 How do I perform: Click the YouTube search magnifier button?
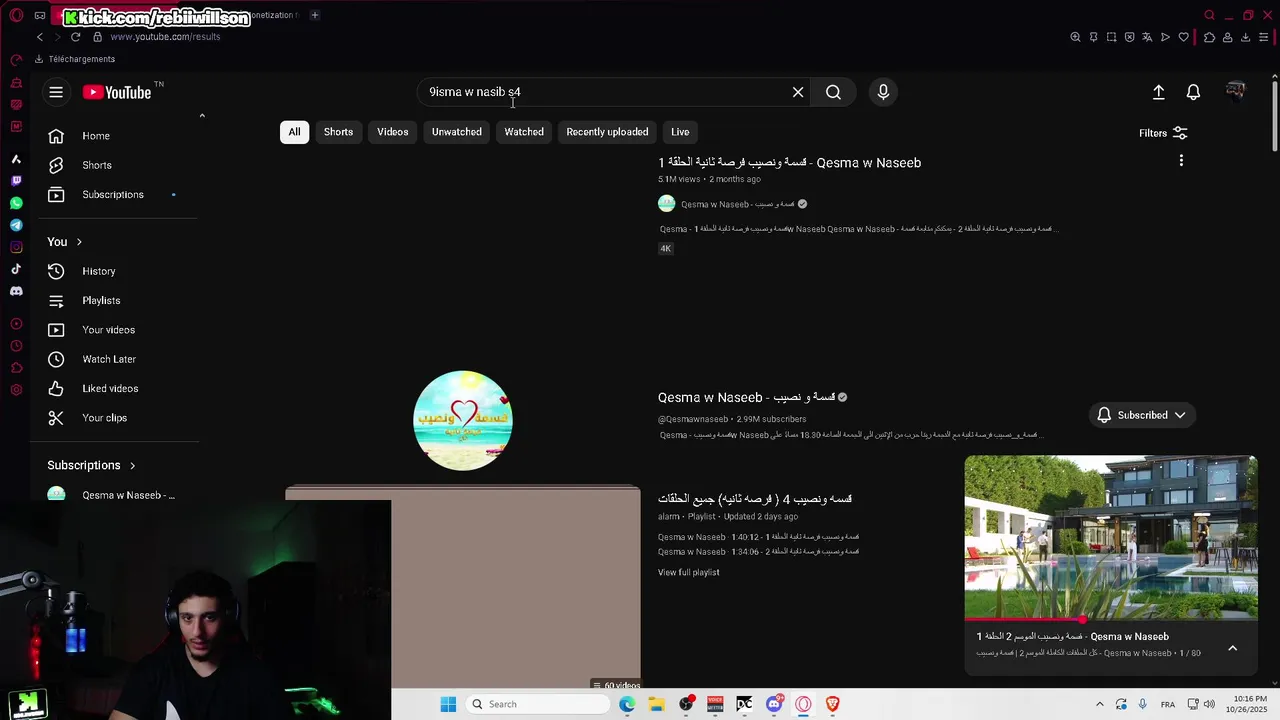click(833, 92)
